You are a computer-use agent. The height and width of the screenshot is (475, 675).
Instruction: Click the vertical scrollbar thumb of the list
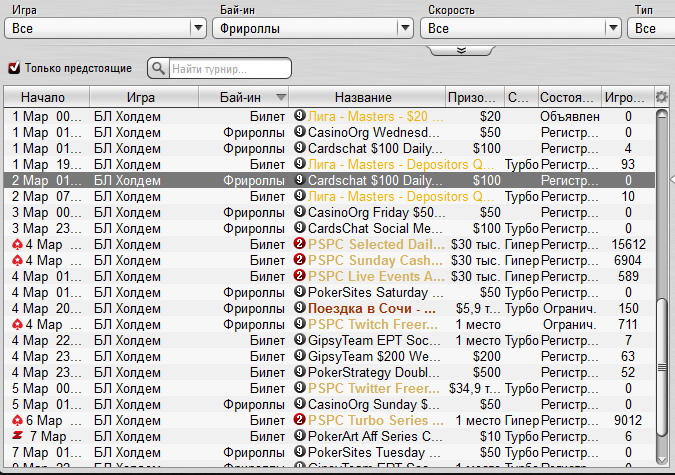pos(662,367)
